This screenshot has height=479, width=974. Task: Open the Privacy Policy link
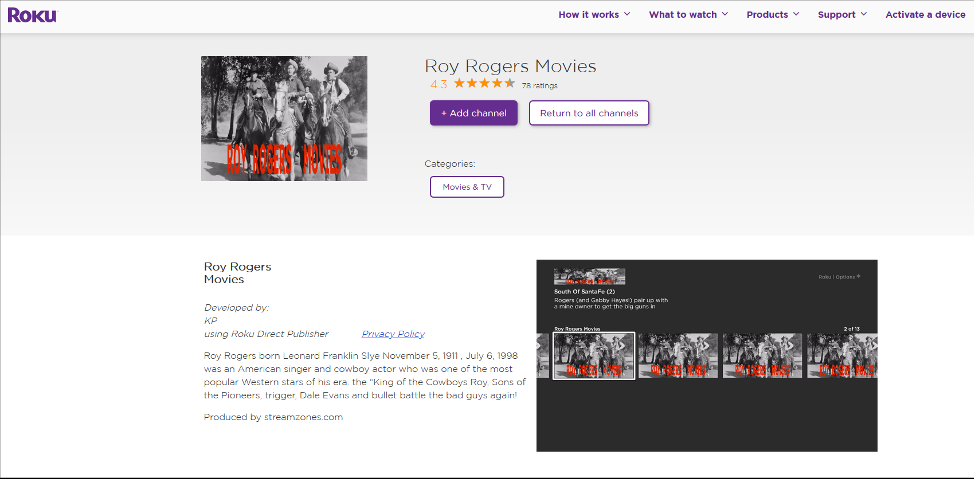pyautogui.click(x=393, y=334)
